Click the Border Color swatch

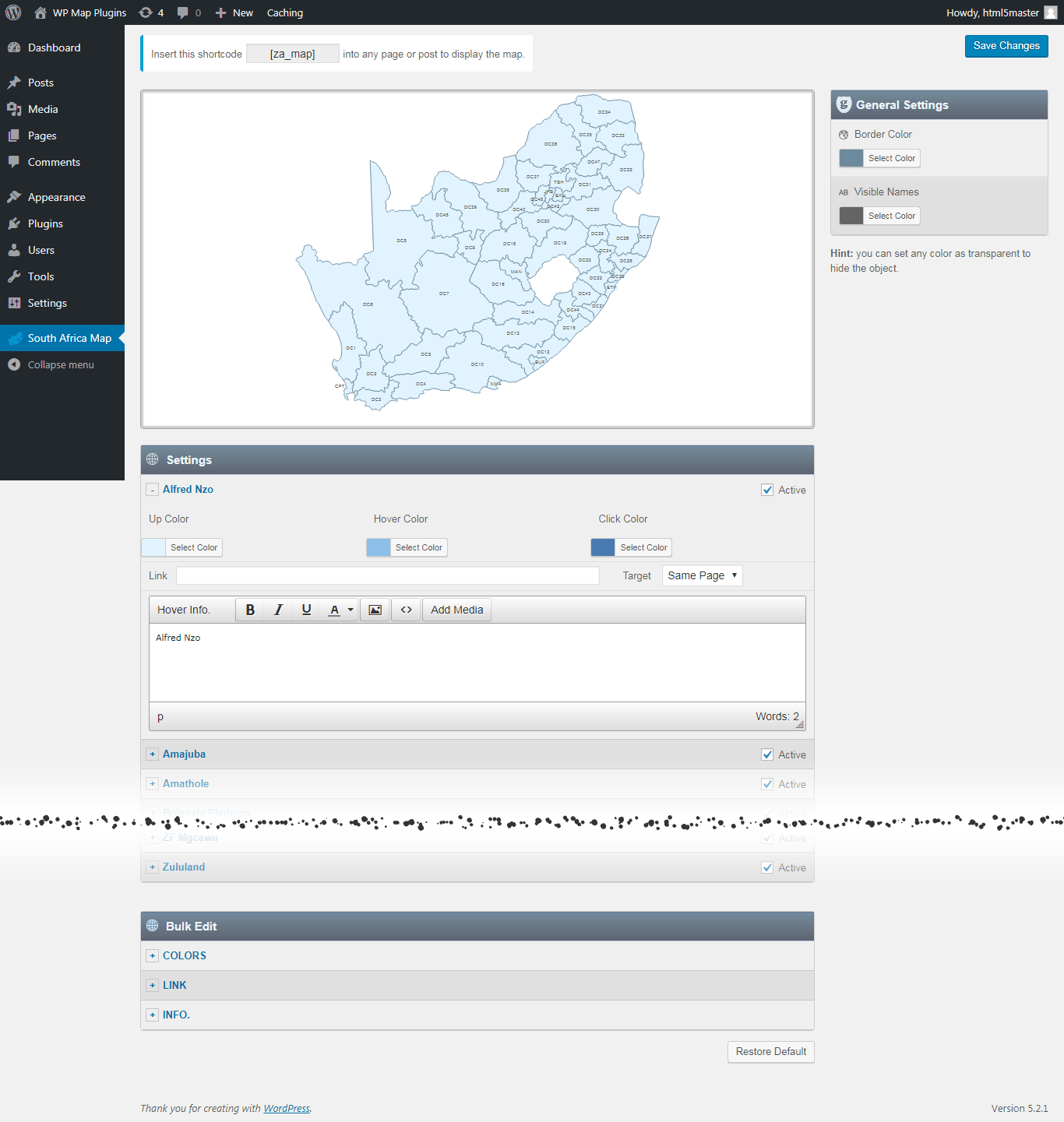point(851,158)
